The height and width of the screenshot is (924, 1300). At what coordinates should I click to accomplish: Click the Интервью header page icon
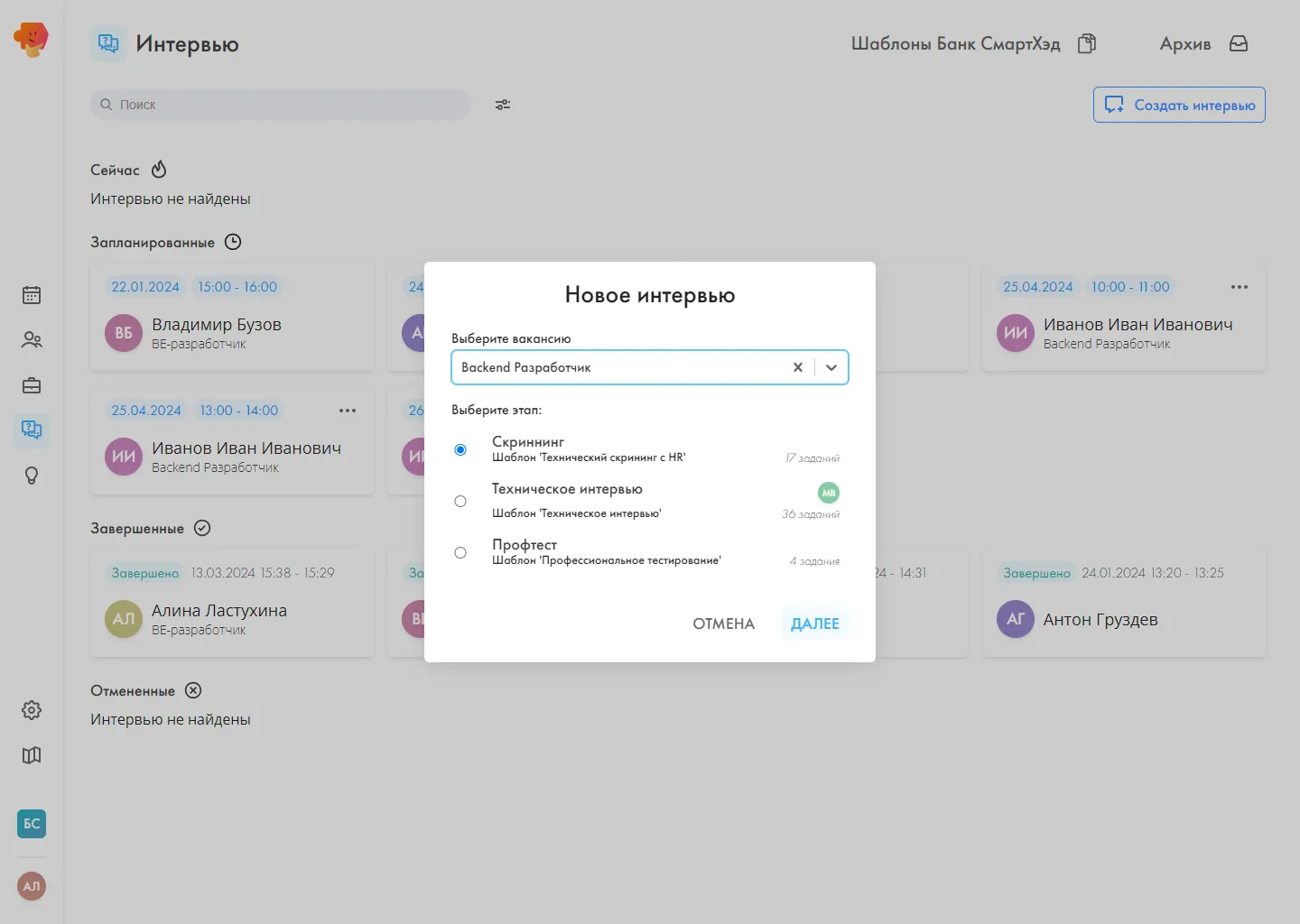[x=108, y=43]
